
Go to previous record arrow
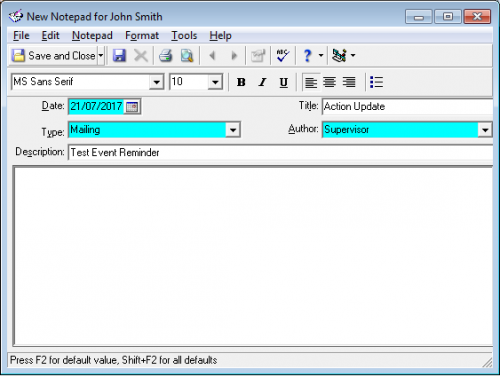tap(212, 55)
